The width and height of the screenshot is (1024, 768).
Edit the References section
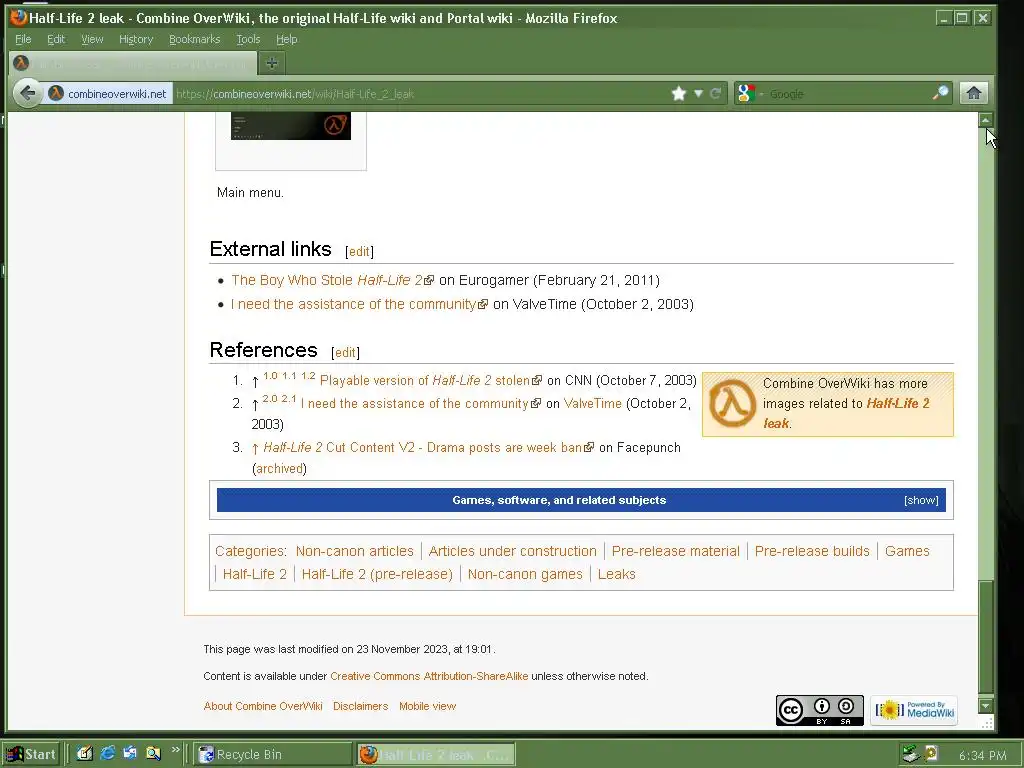point(345,353)
